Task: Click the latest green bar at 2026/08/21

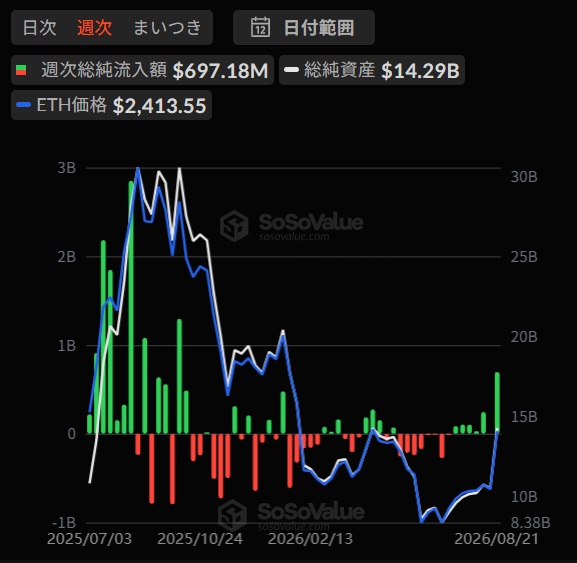Action: (497, 403)
